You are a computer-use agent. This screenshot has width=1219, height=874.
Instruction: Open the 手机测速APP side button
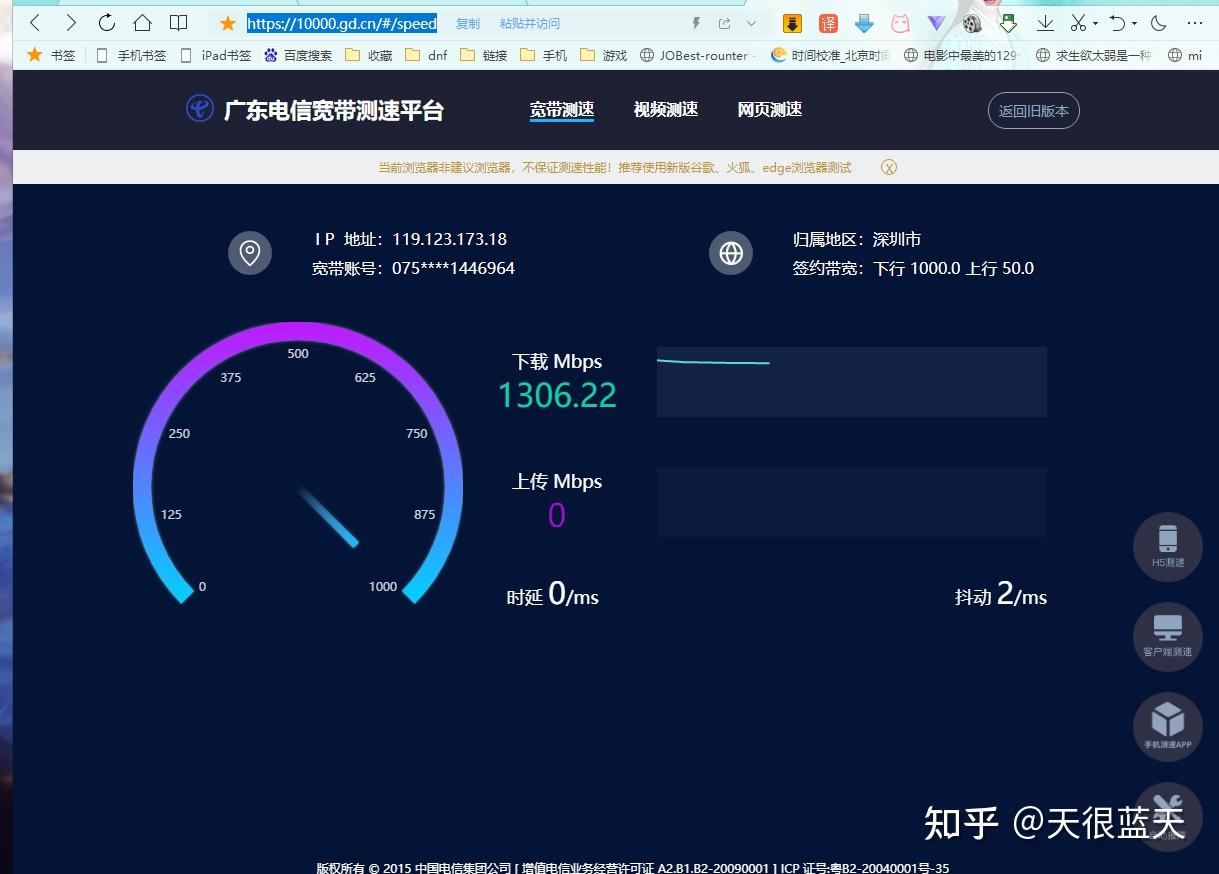[x=1168, y=727]
